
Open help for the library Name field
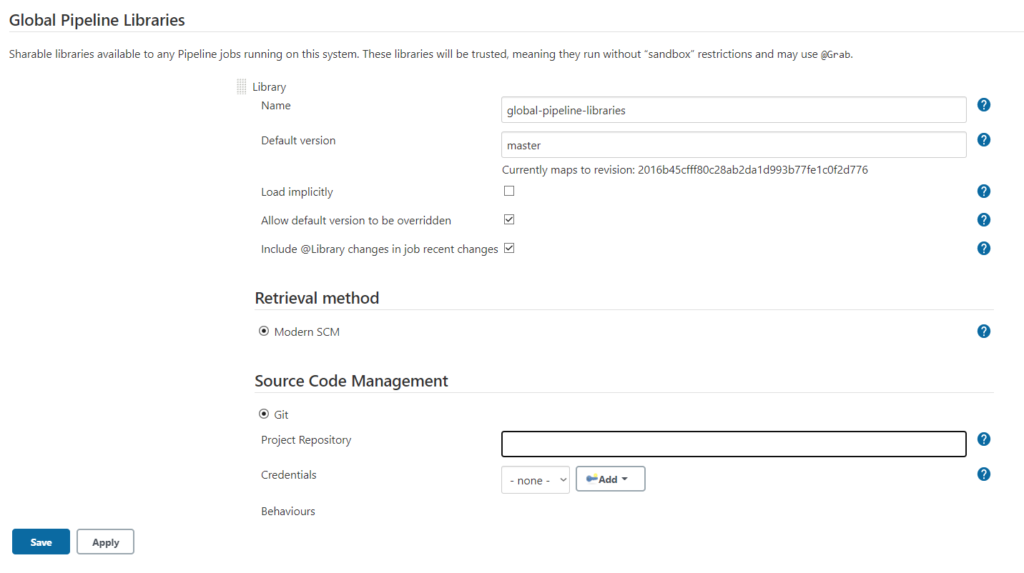(983, 105)
